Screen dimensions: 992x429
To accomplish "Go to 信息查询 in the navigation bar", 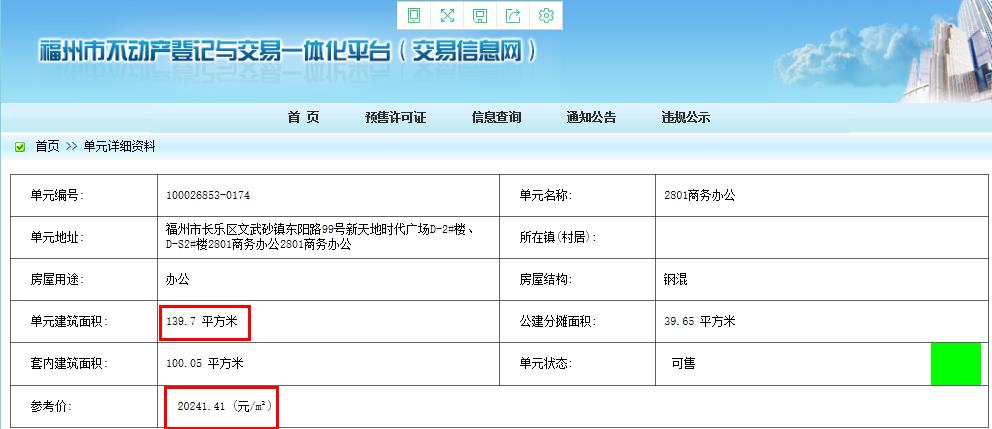I will coord(497,117).
